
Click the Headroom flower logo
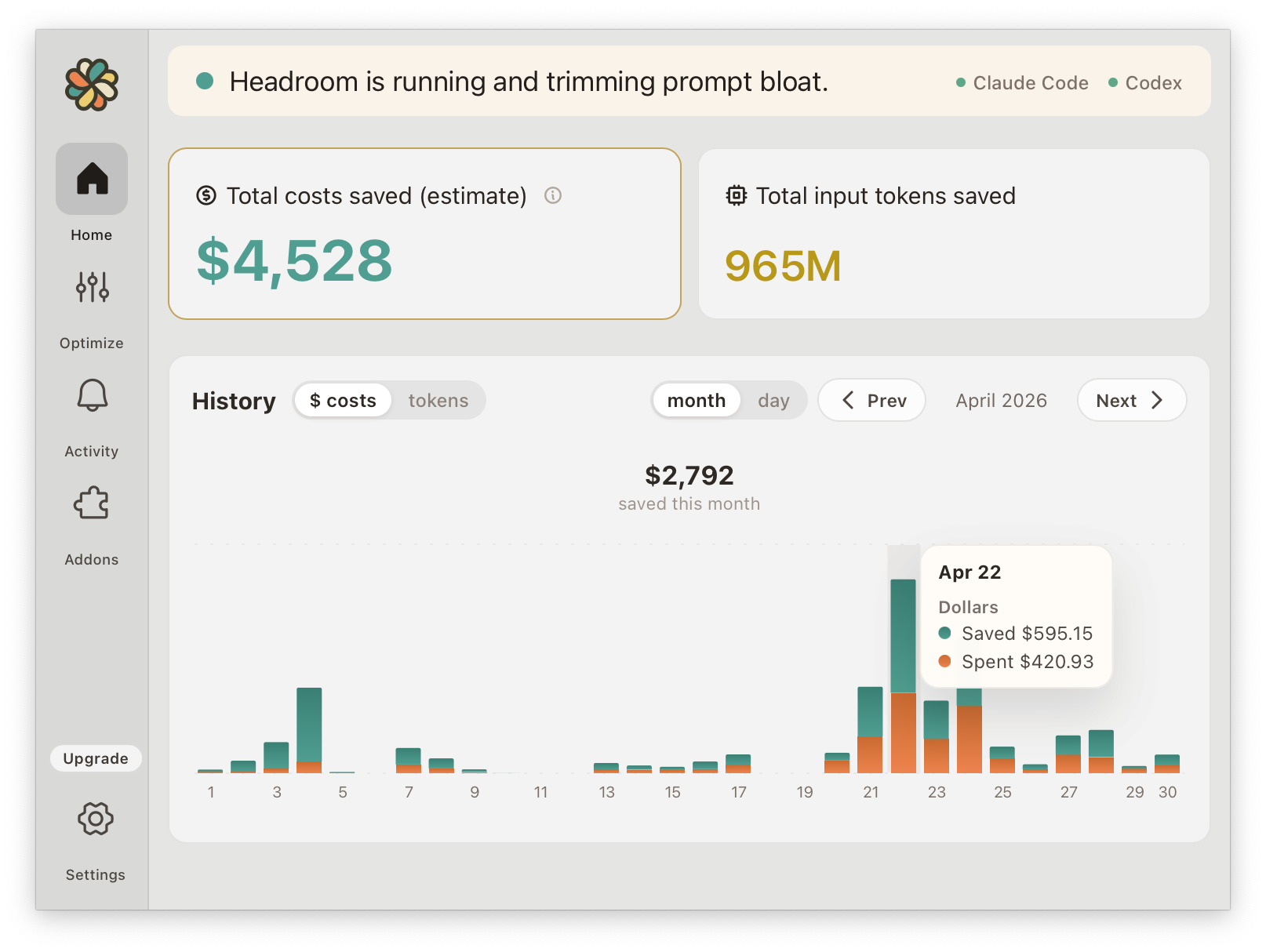[92, 85]
